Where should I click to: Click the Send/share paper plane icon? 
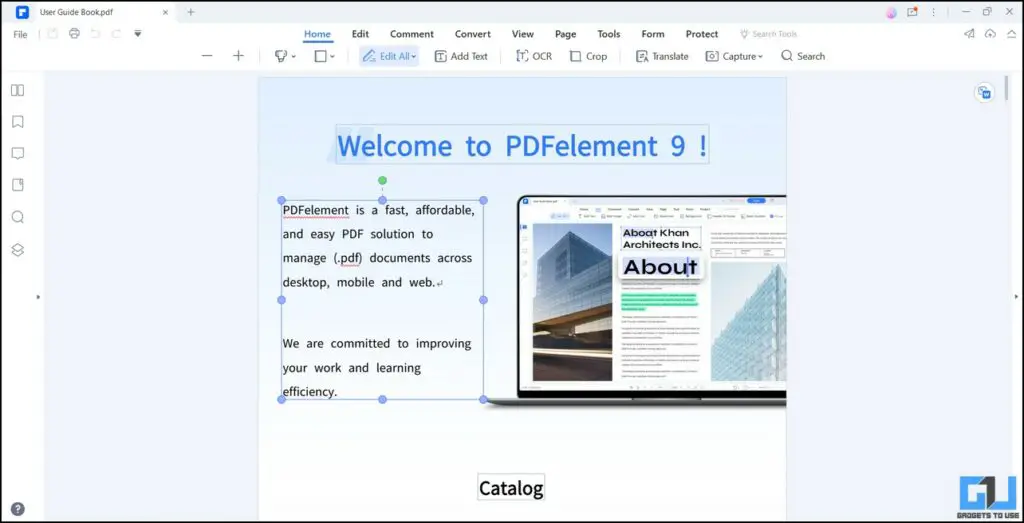(x=969, y=34)
